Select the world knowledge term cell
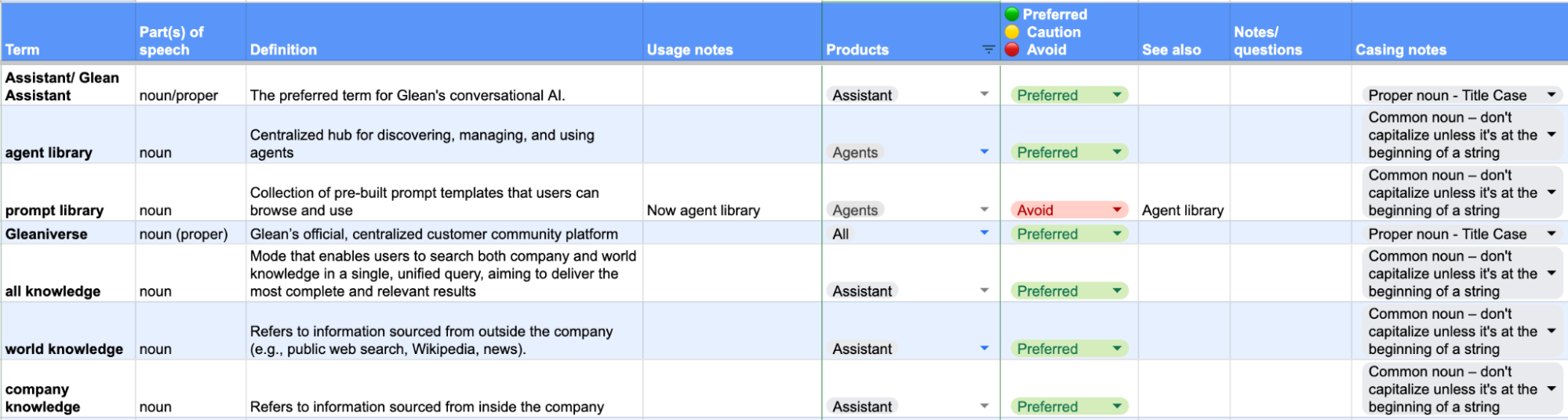1568x420 pixels. click(67, 331)
